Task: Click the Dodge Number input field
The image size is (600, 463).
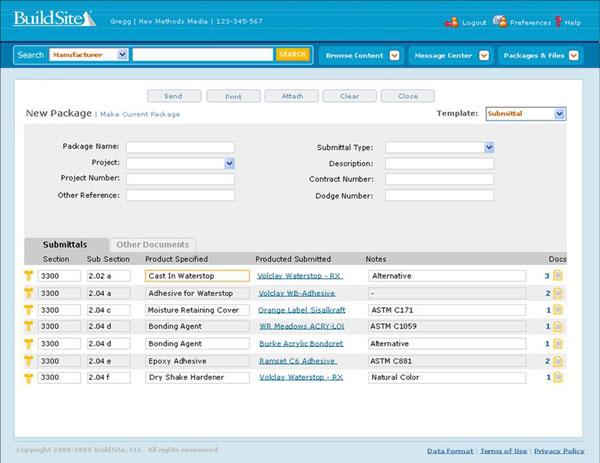Action: tap(439, 195)
